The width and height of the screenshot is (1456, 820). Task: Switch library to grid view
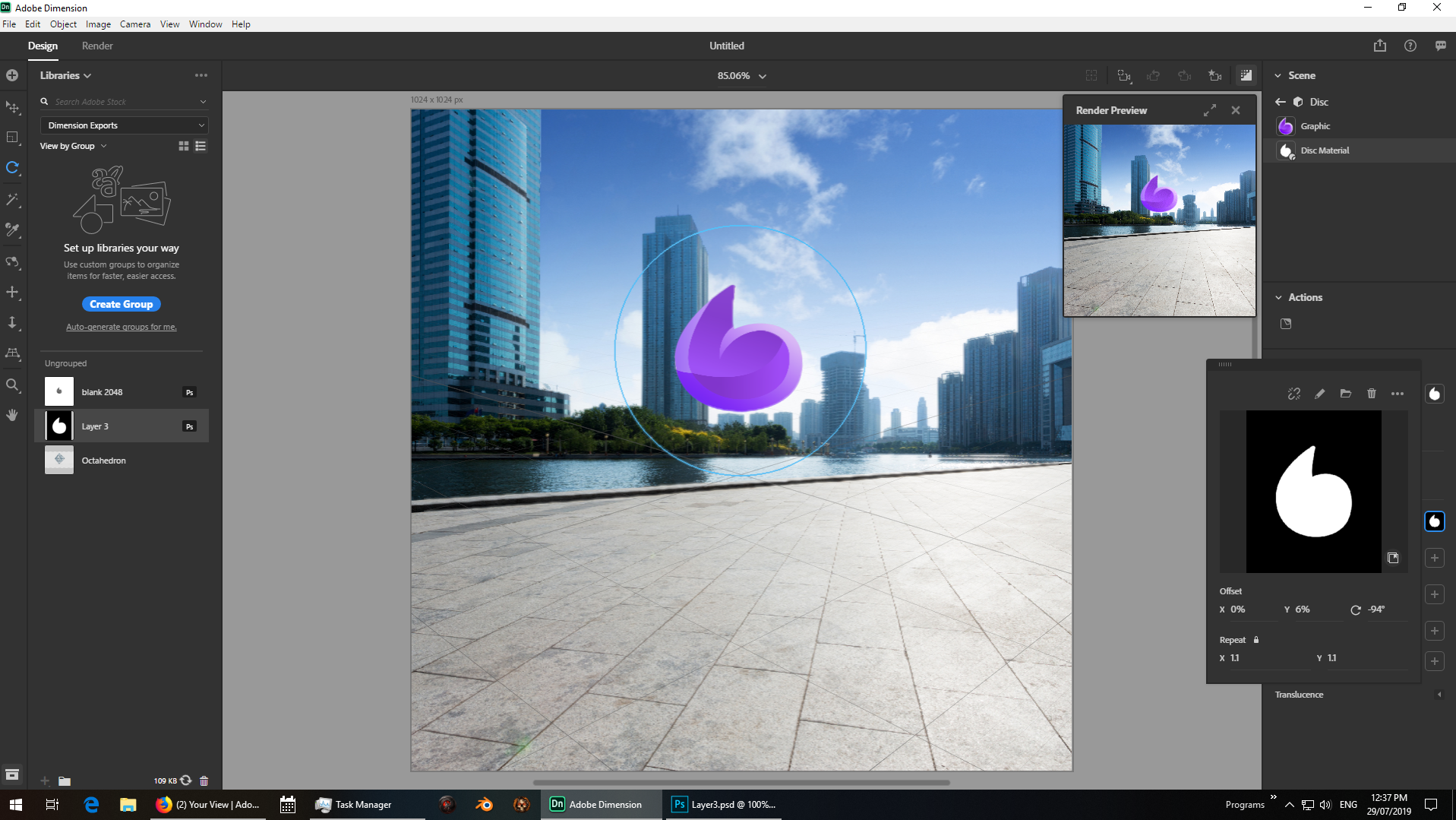(183, 146)
